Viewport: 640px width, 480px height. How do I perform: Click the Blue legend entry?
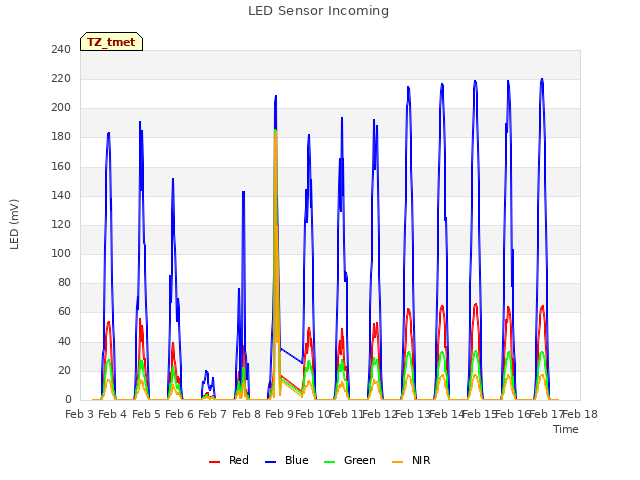tap(287, 460)
